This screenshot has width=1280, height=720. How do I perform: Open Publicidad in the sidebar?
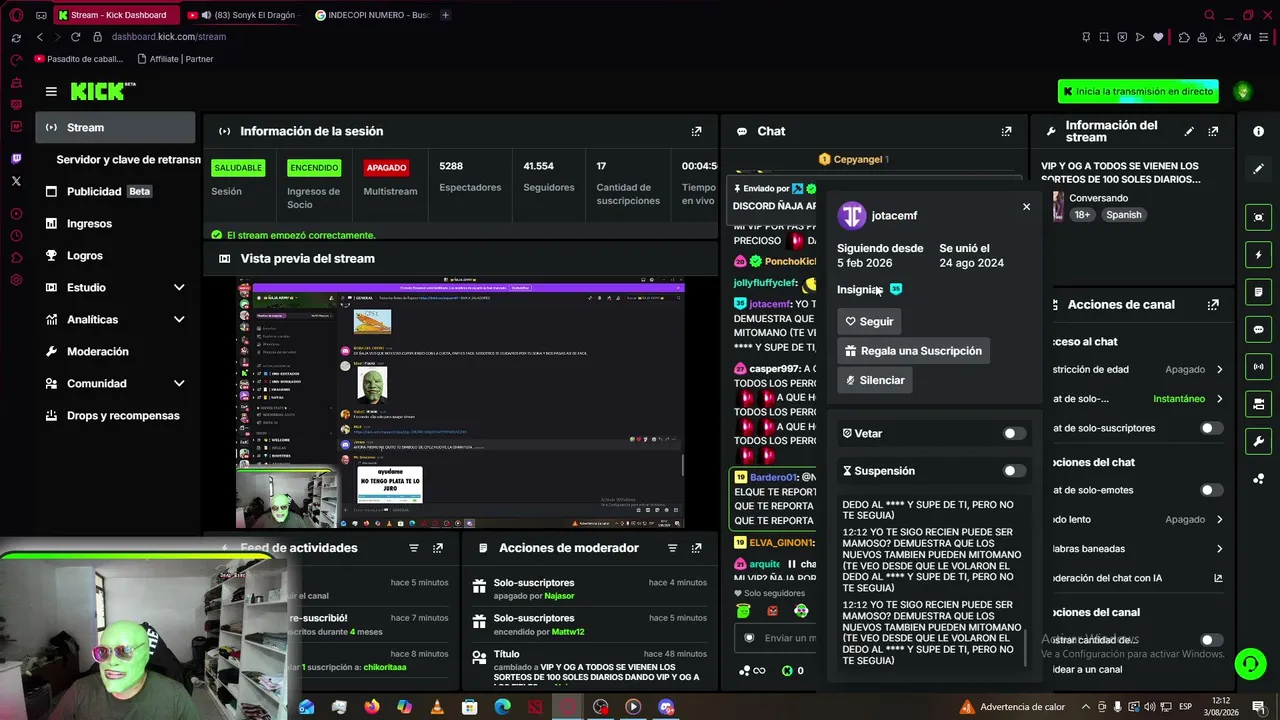(116, 191)
